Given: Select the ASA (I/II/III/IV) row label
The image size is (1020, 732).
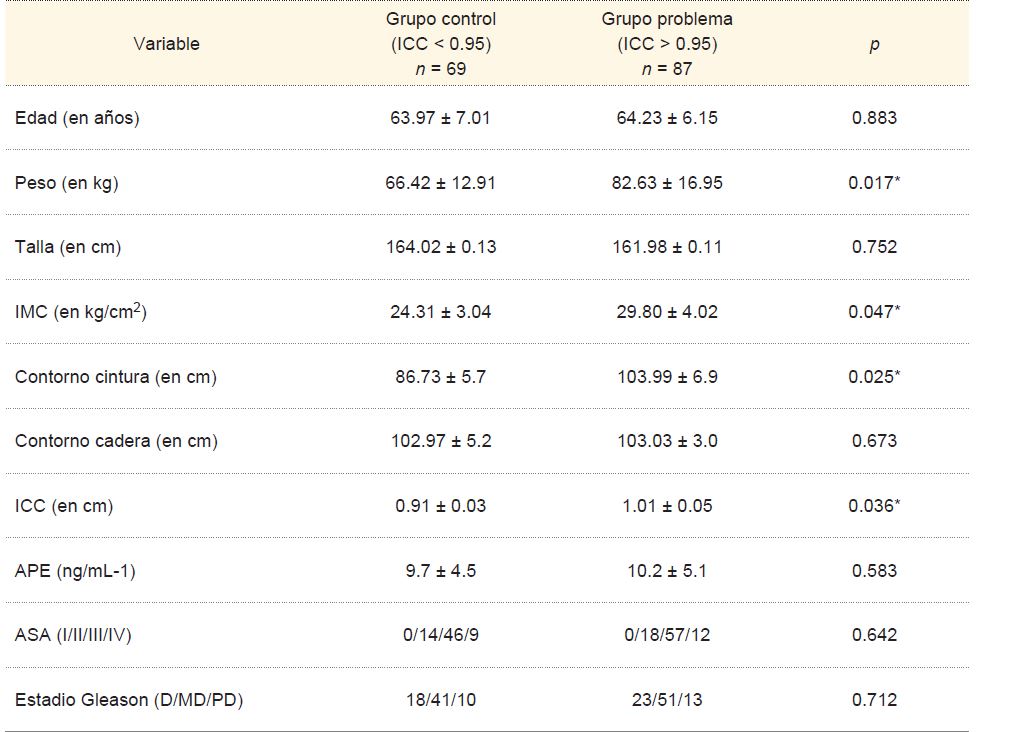Looking at the screenshot, I should pos(73,635).
